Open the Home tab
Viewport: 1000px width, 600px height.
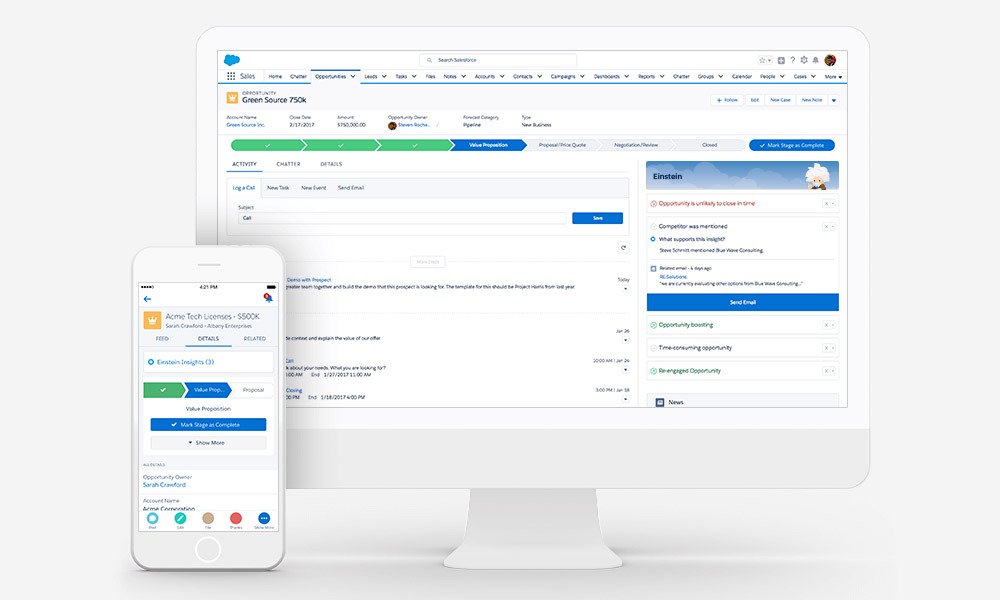[275, 77]
